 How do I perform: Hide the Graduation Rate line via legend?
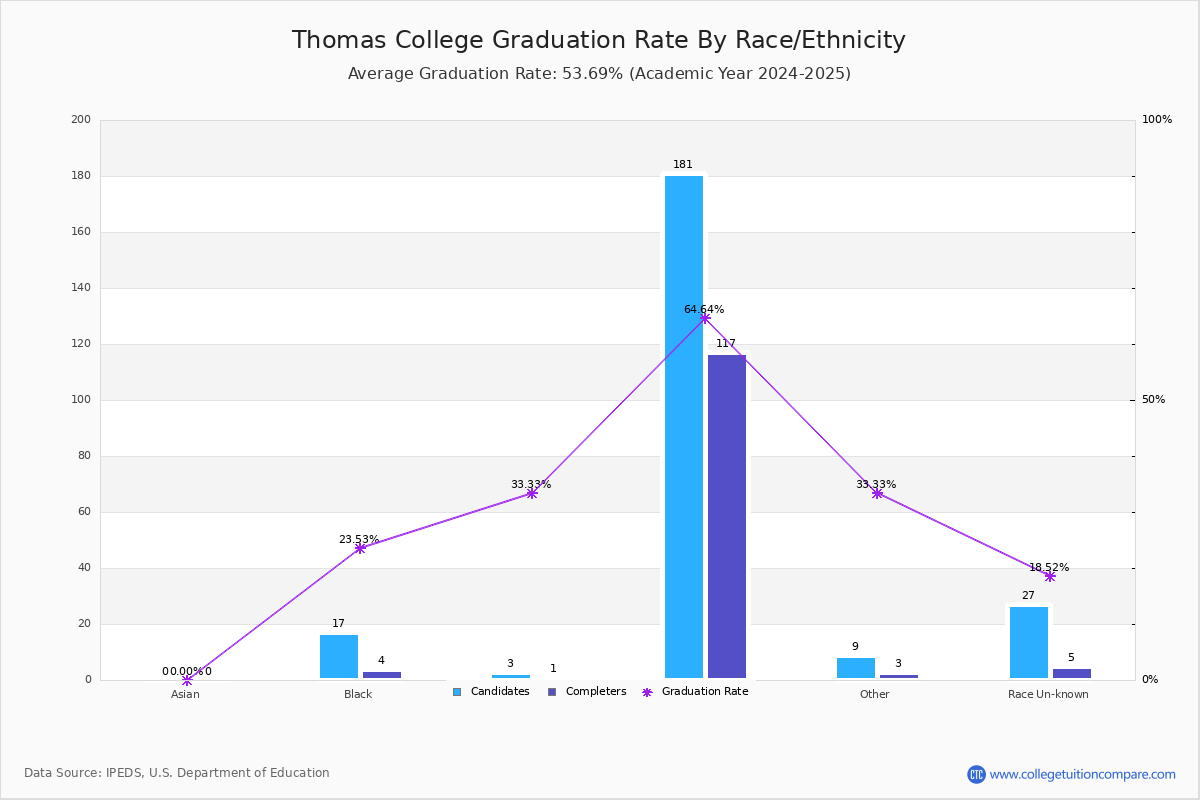tap(704, 692)
